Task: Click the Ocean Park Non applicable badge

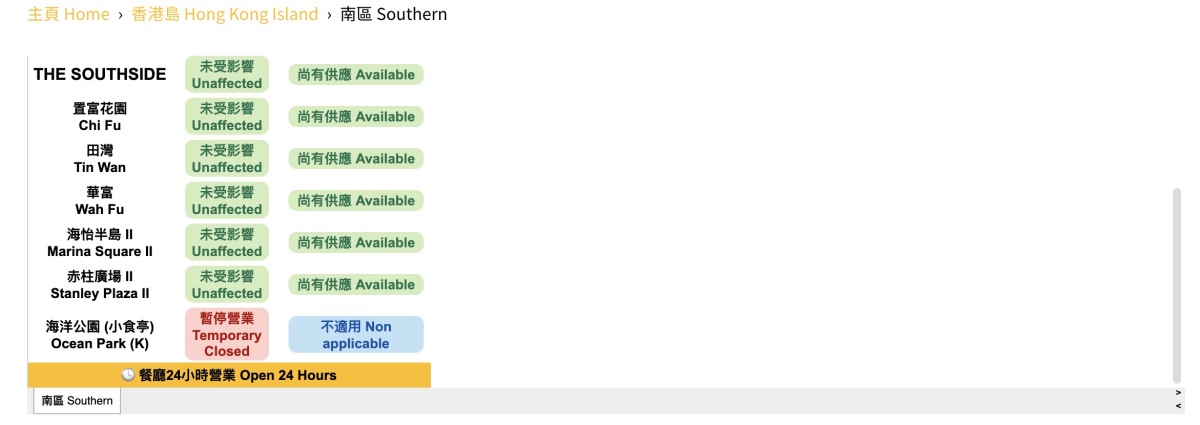Action: click(x=356, y=334)
